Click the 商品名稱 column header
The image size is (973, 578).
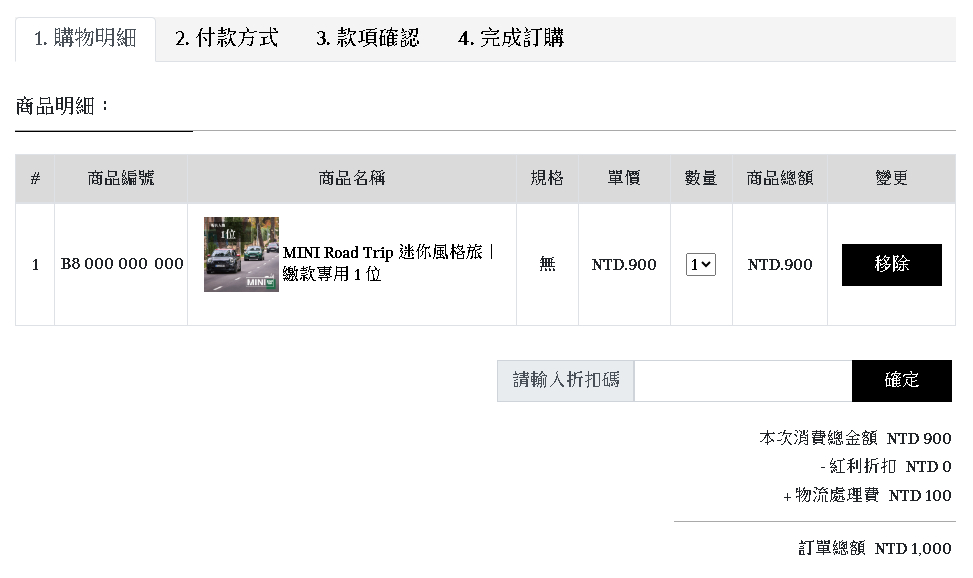[351, 179]
